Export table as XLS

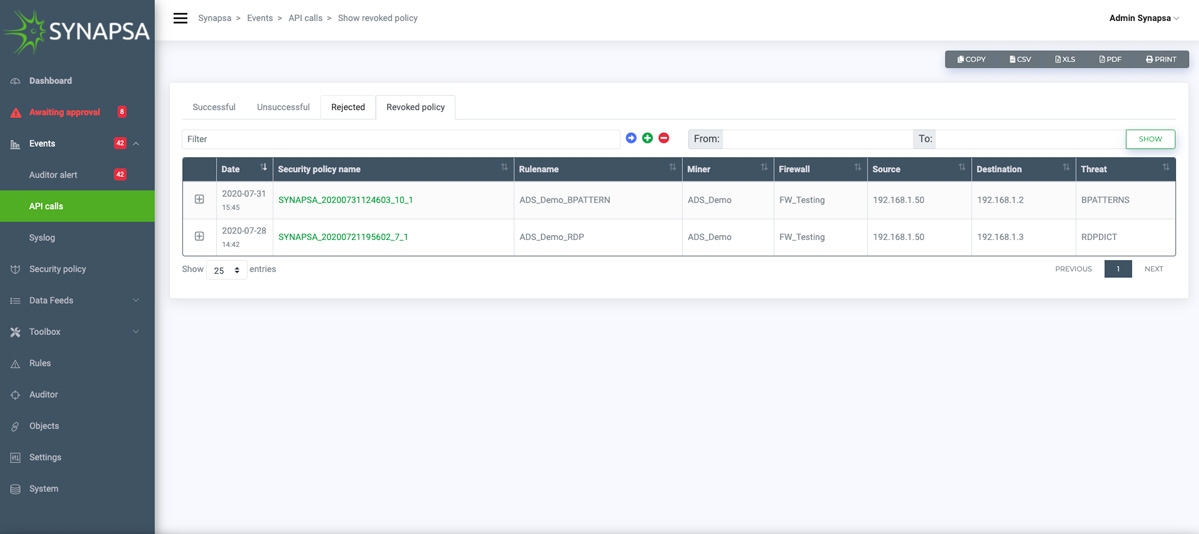click(1065, 59)
